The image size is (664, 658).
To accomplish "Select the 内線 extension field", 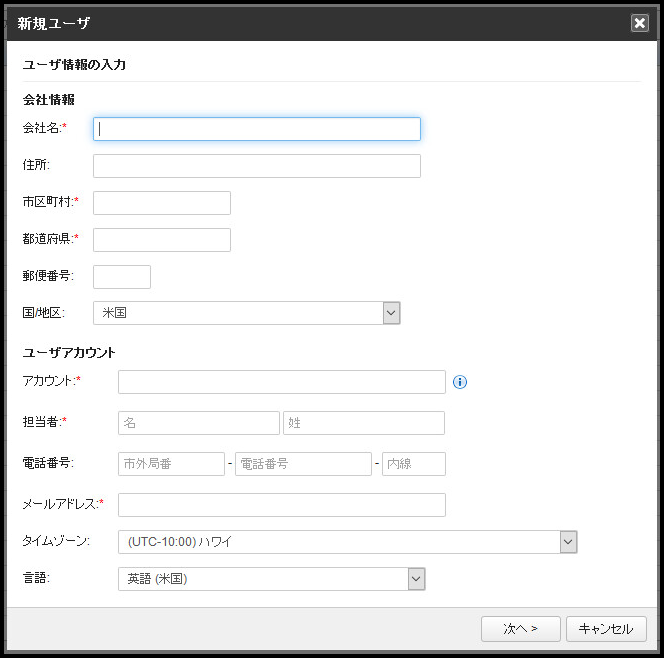I will coord(414,464).
